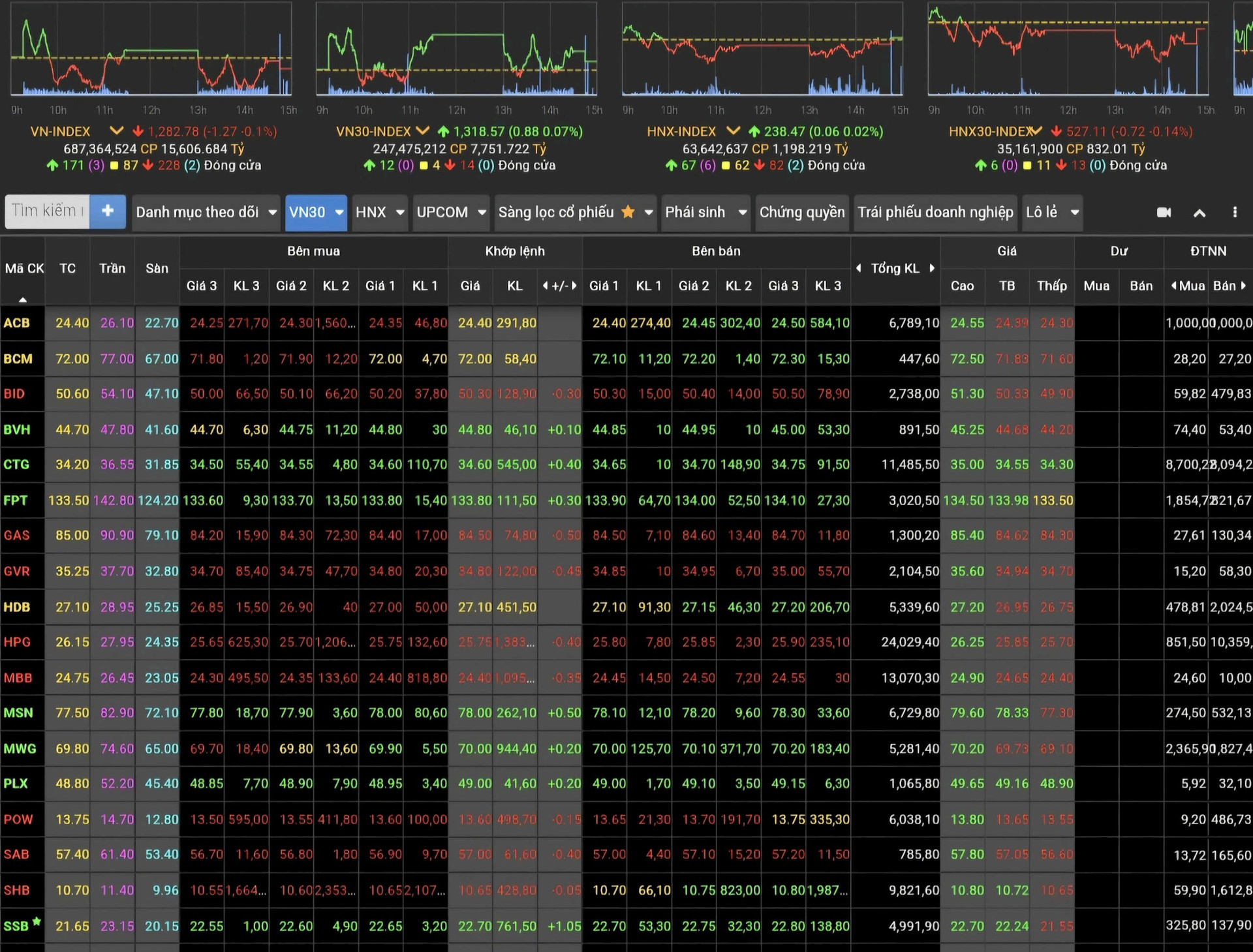Select the Chứng quyền tab
Image resolution: width=1253 pixels, height=952 pixels.
point(802,213)
